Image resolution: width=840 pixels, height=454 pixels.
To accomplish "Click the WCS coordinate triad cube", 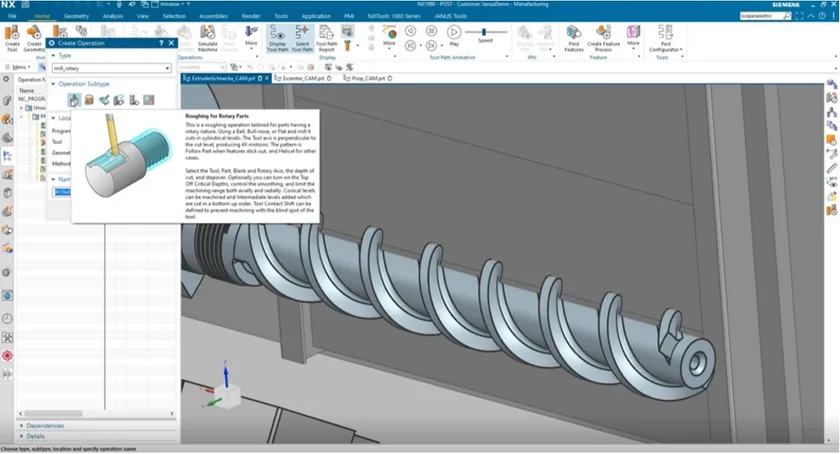I will pos(229,398).
